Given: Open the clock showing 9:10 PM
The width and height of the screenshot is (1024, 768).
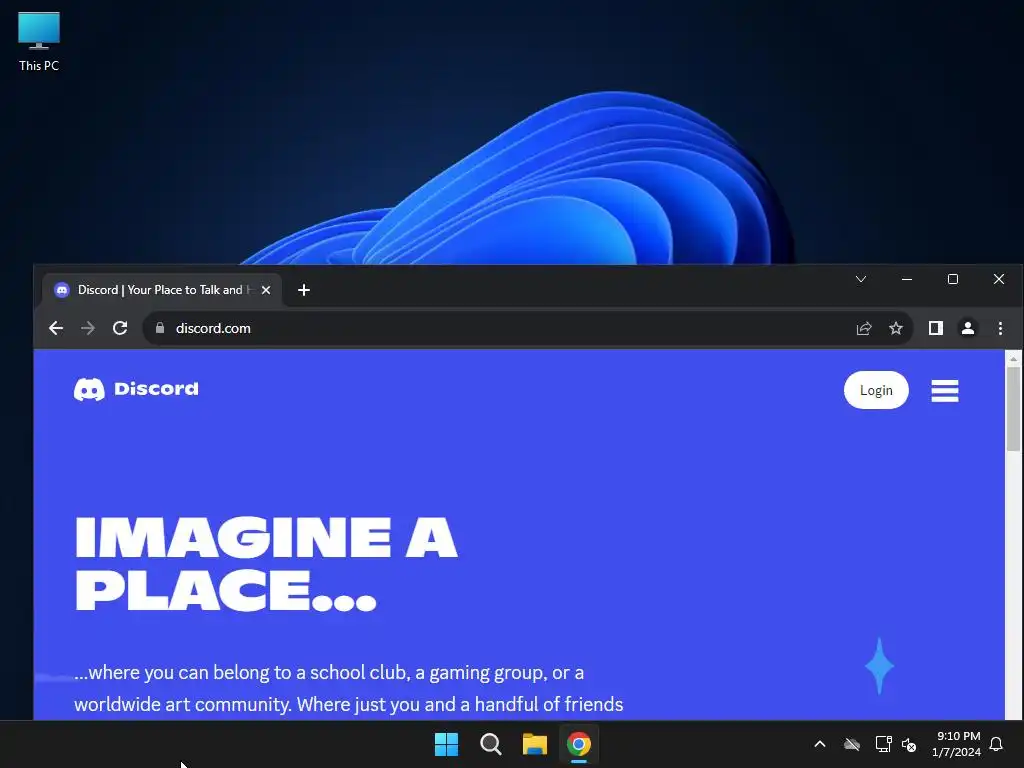Looking at the screenshot, I should click(957, 744).
